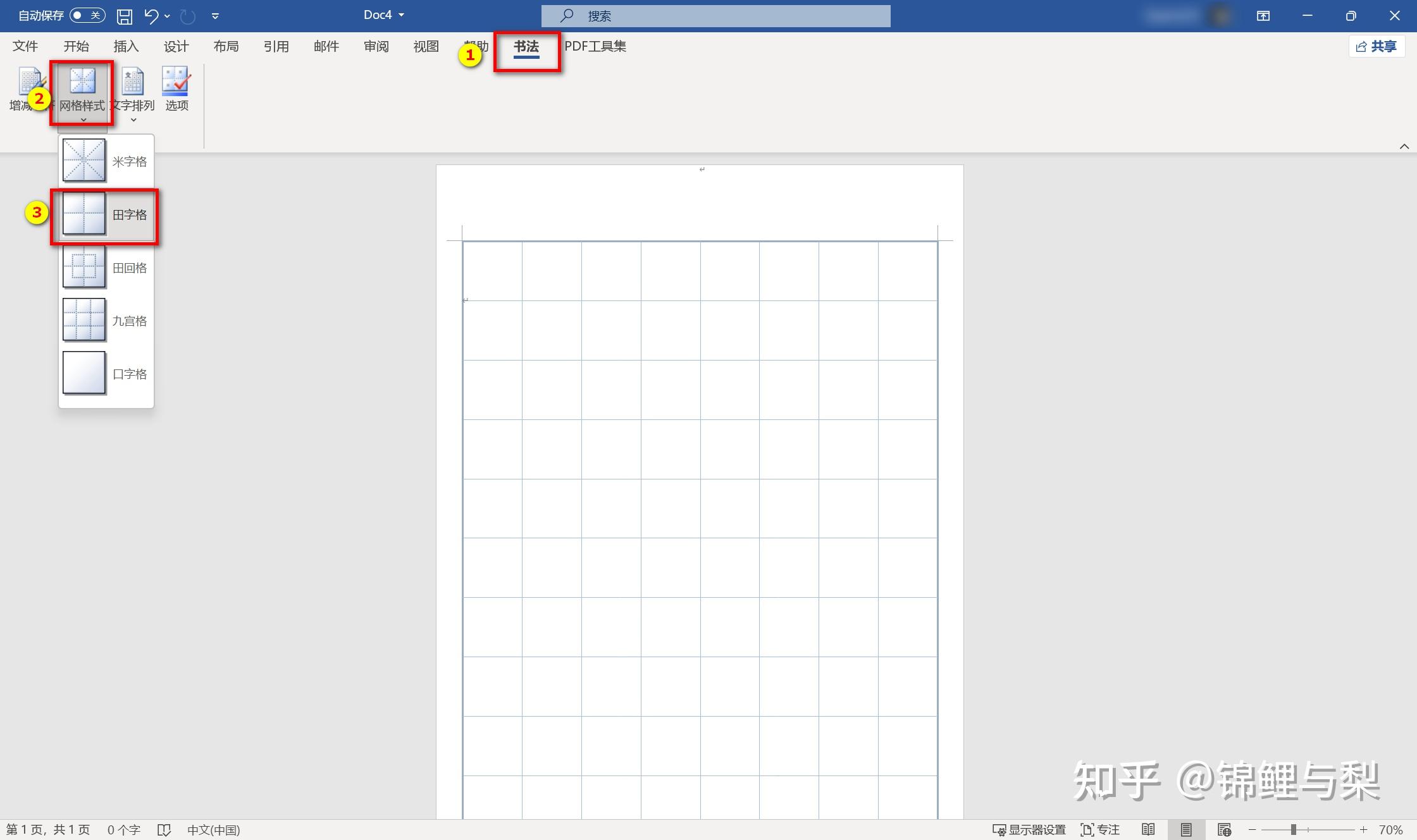Open Customize Quick Access Toolbar menu

tap(215, 16)
